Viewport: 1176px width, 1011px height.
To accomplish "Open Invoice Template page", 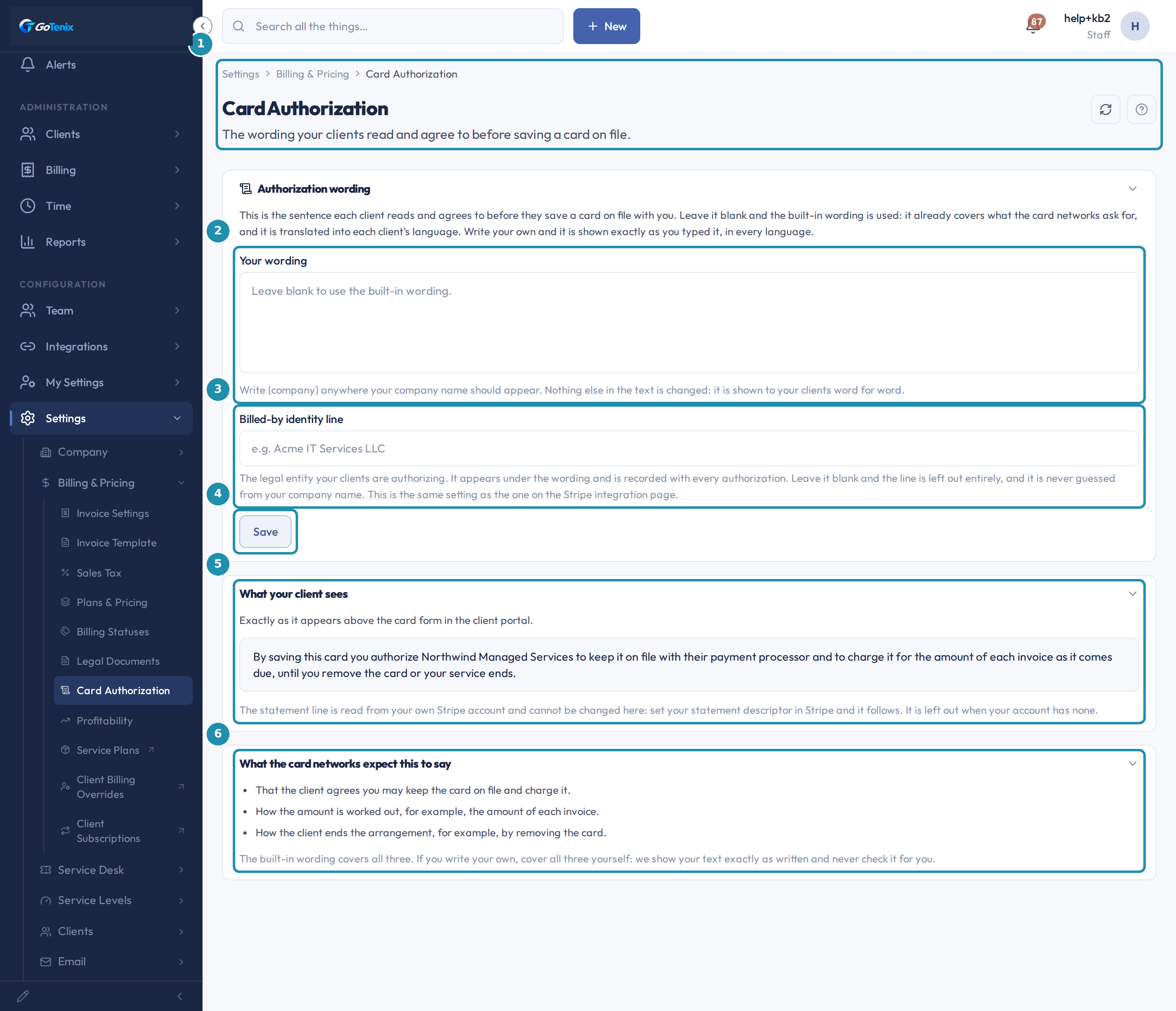I will pyautogui.click(x=123, y=543).
